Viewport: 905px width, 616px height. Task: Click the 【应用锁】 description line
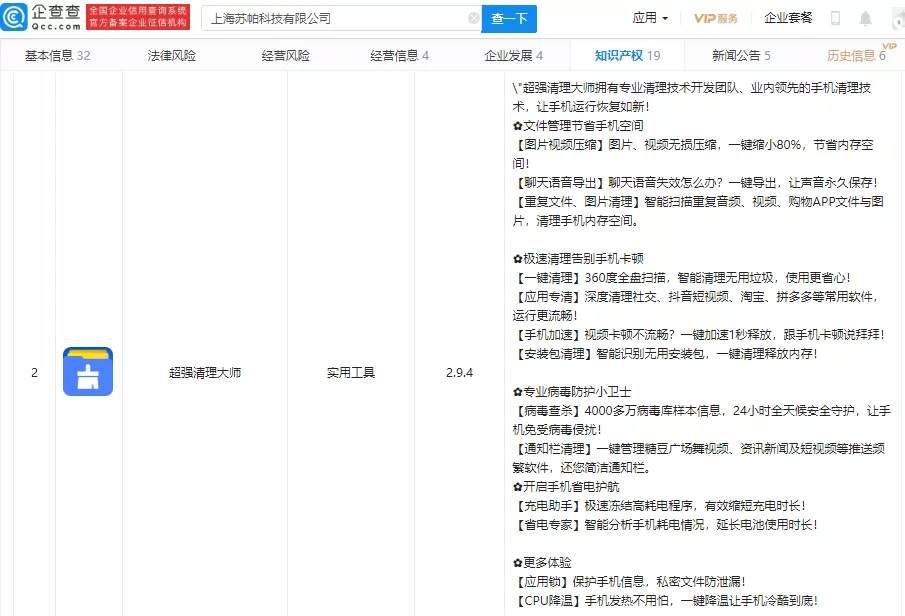(629, 581)
